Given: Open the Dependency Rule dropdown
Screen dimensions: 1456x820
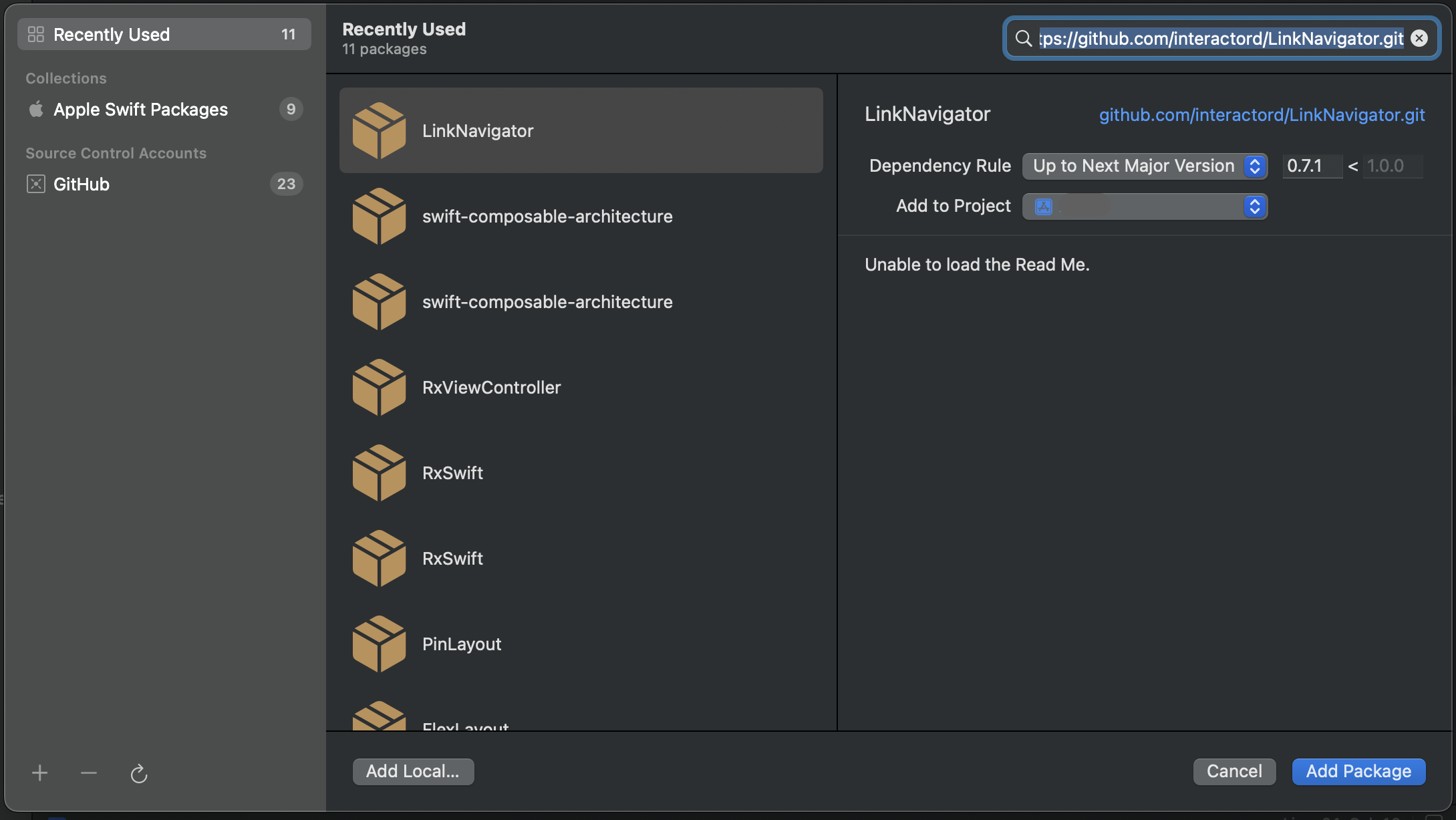Looking at the screenshot, I should click(x=1144, y=166).
